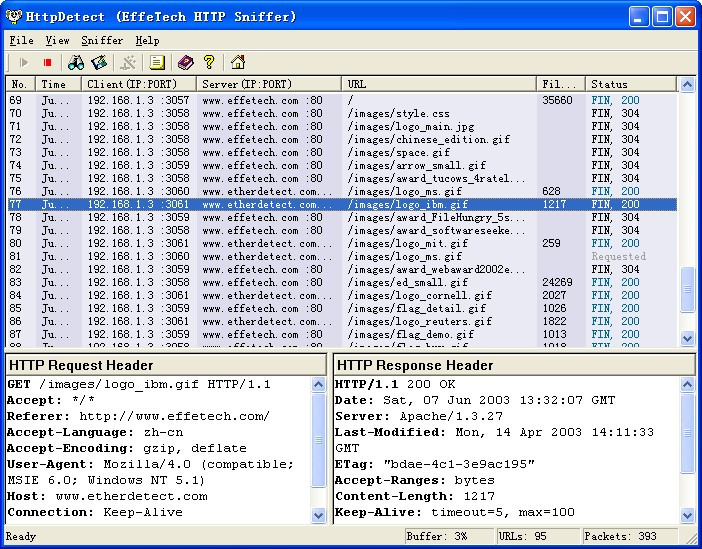The width and height of the screenshot is (702, 549).
Task: Sort list by the URL column header
Action: click(438, 84)
